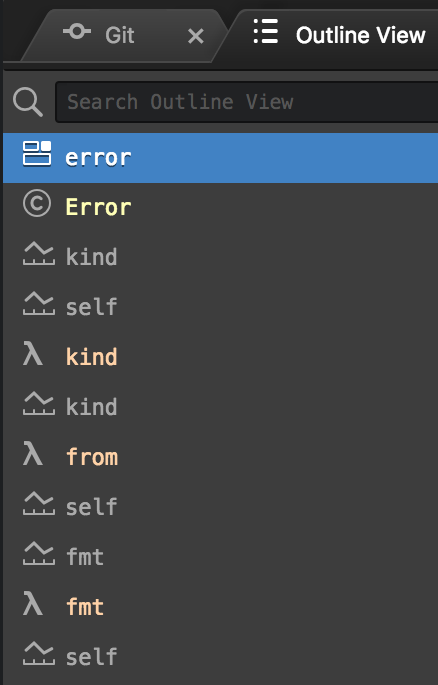This screenshot has height=685, width=438.
Task: Click the variable icon beside first self
Action: click(x=38, y=304)
